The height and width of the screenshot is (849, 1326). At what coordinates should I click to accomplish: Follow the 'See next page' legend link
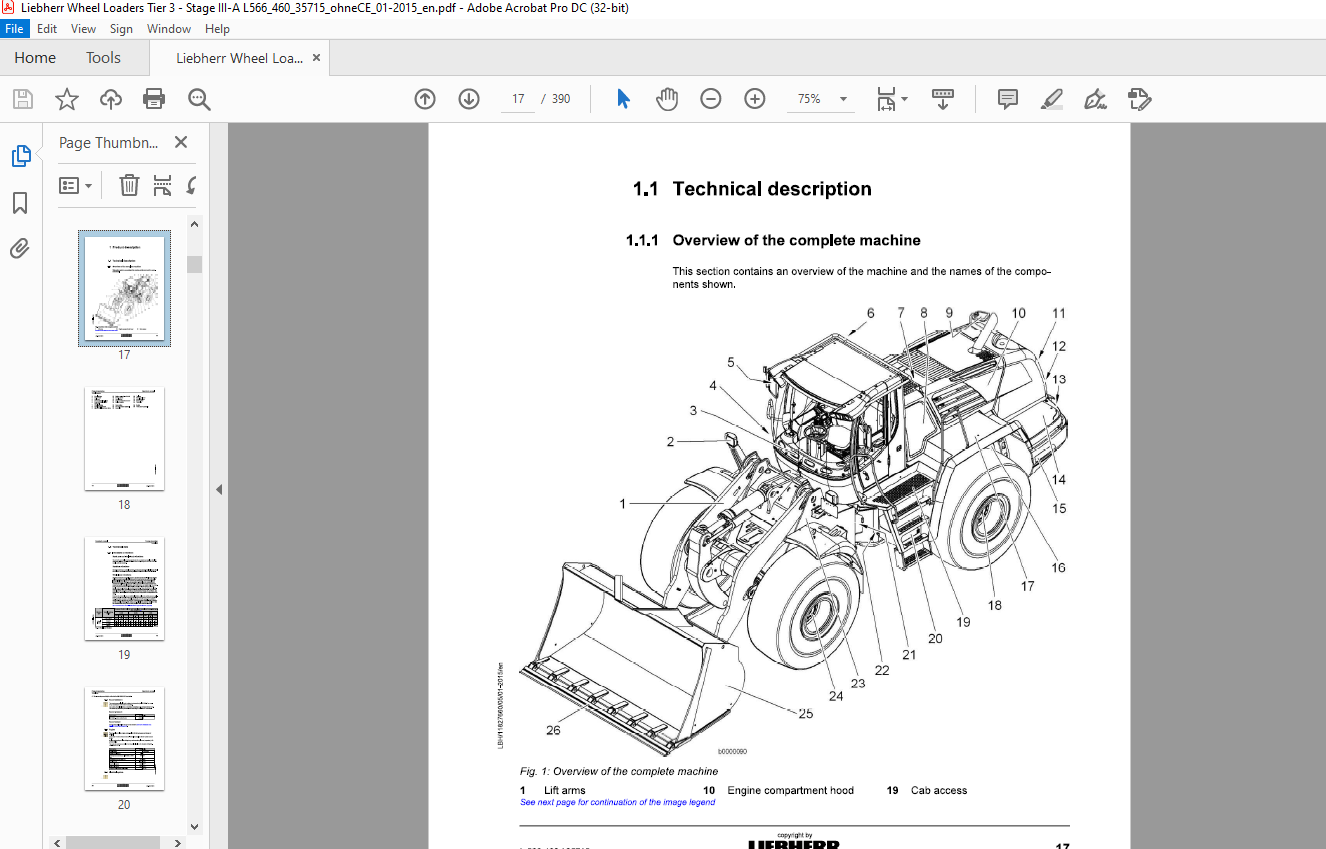click(617, 802)
